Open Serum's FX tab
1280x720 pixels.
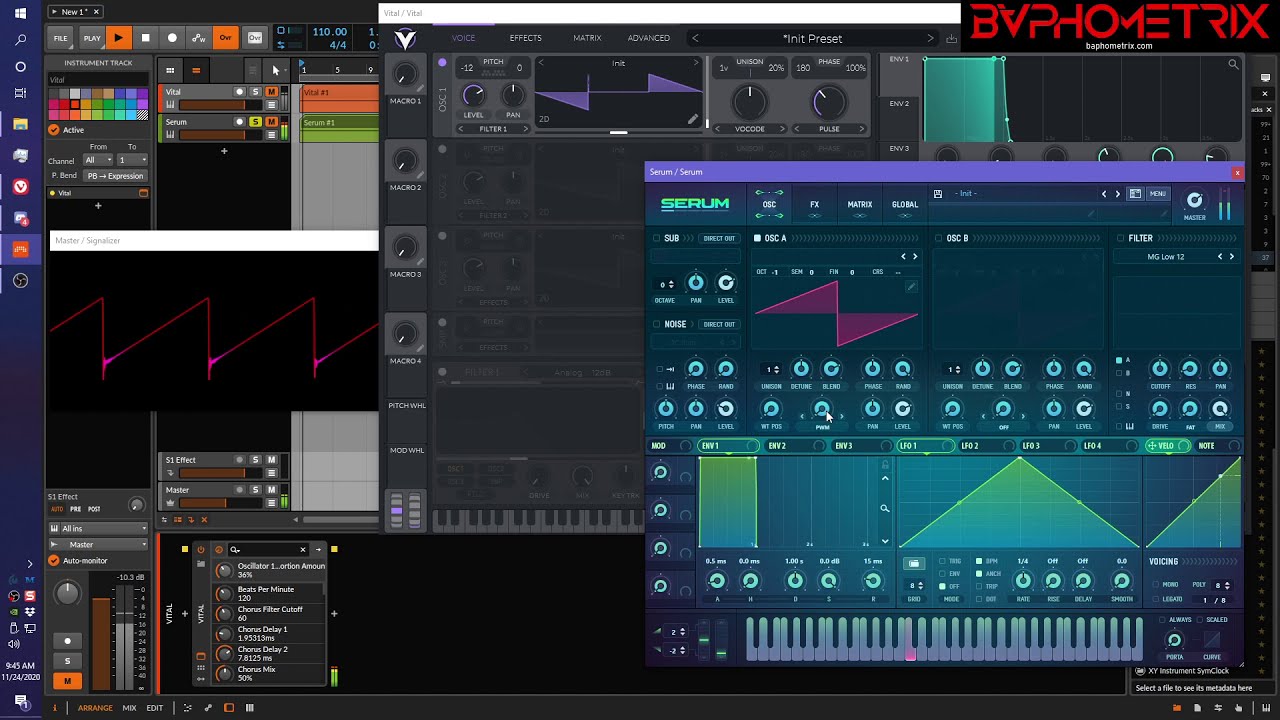pyautogui.click(x=814, y=205)
